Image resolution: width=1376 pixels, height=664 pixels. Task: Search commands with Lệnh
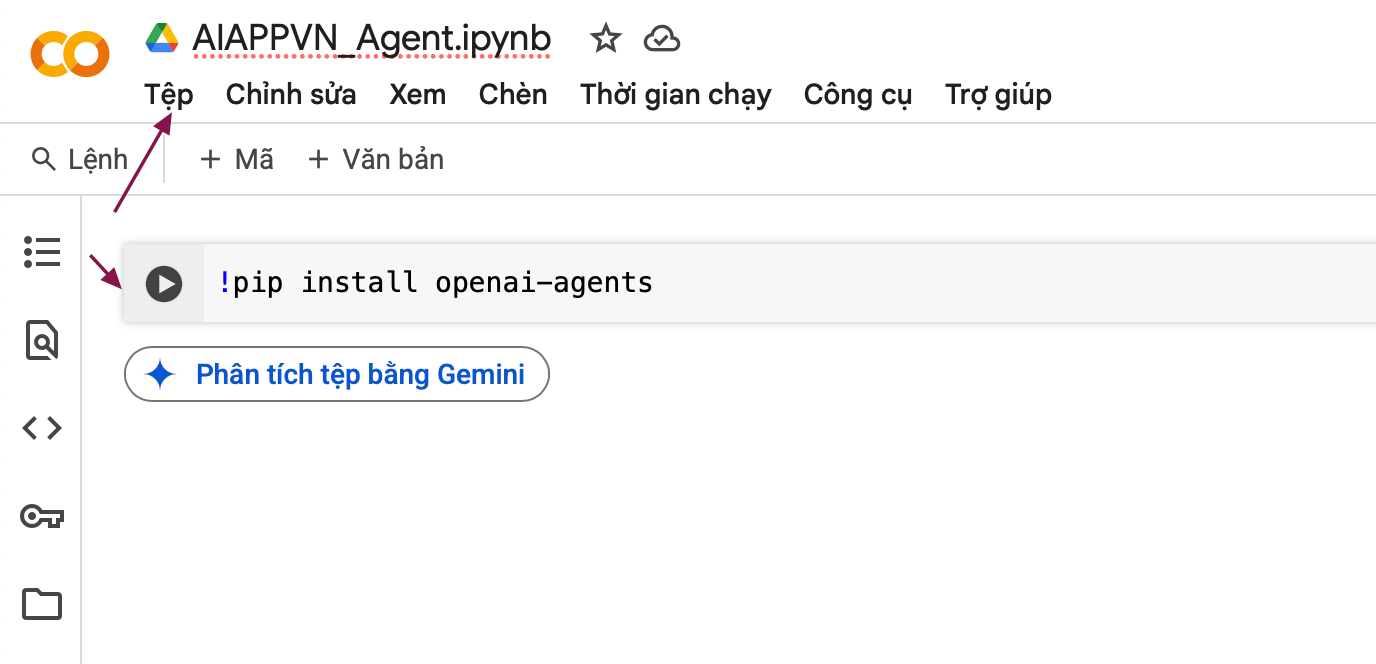pos(80,159)
